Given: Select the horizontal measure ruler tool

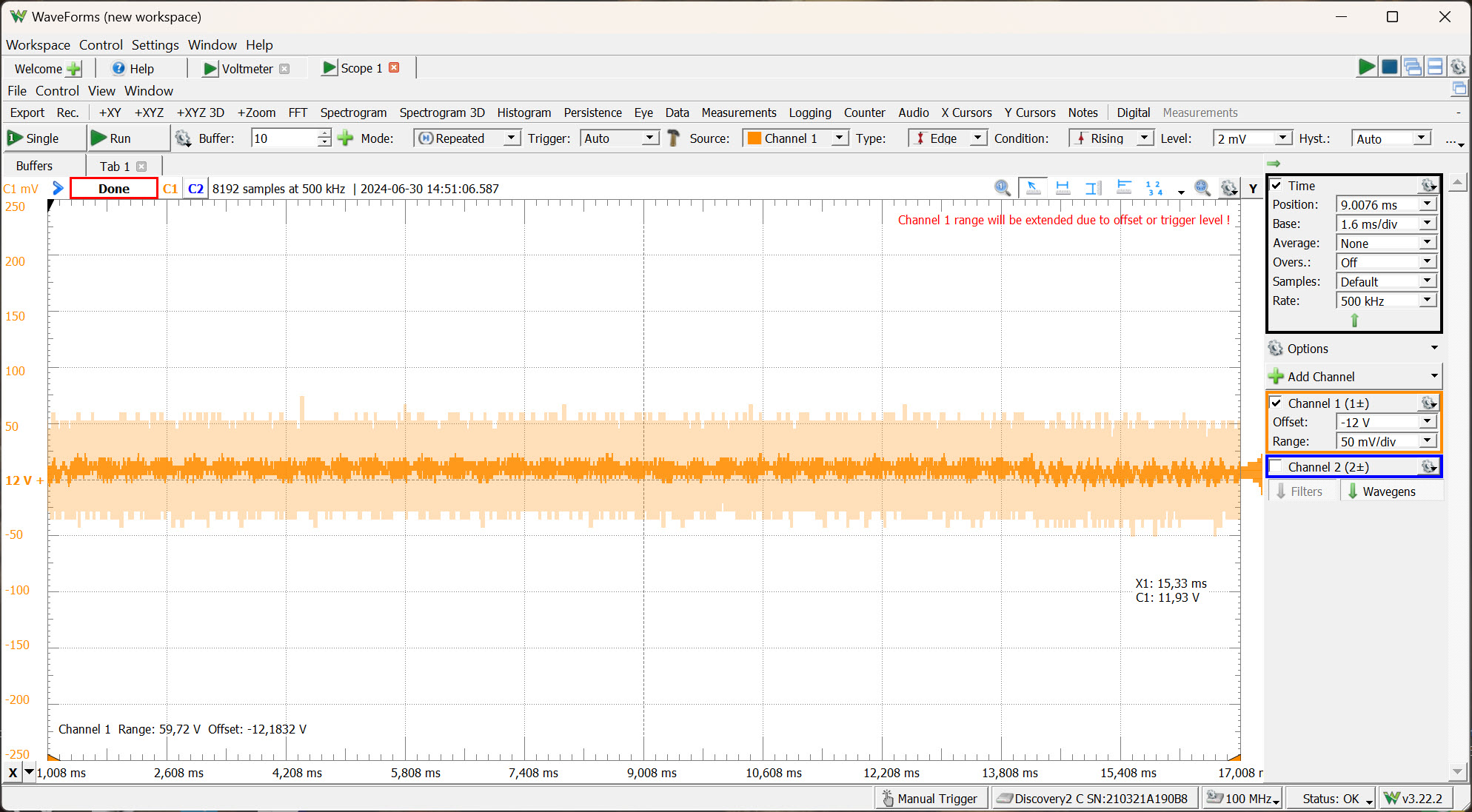Looking at the screenshot, I should (x=1063, y=188).
